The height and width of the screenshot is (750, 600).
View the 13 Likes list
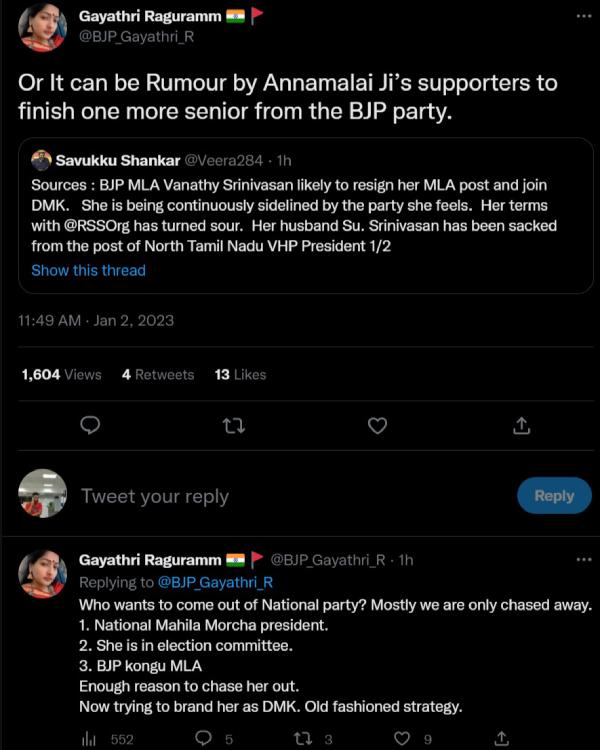coord(240,374)
